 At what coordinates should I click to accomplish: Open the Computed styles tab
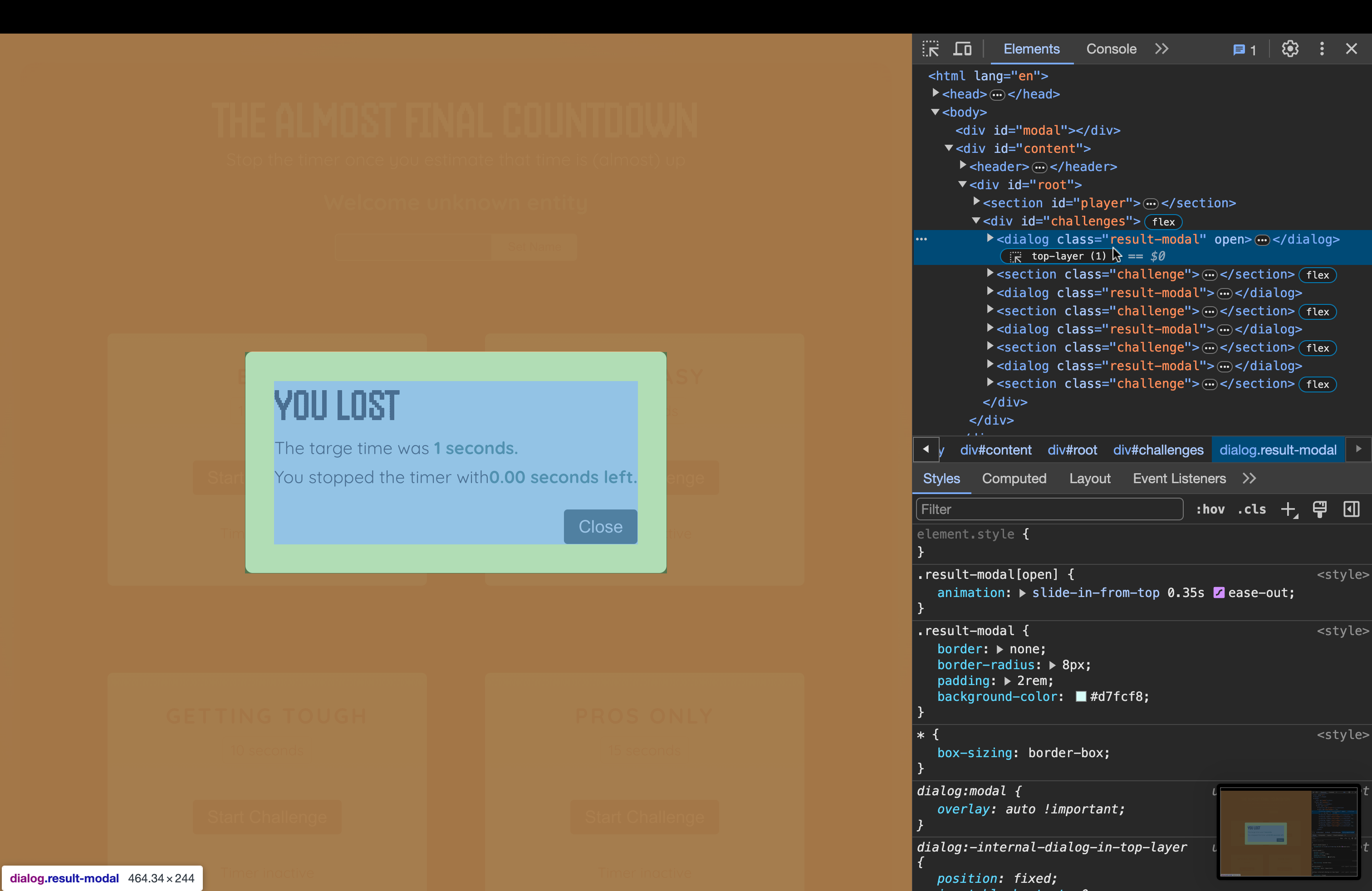(x=1014, y=478)
